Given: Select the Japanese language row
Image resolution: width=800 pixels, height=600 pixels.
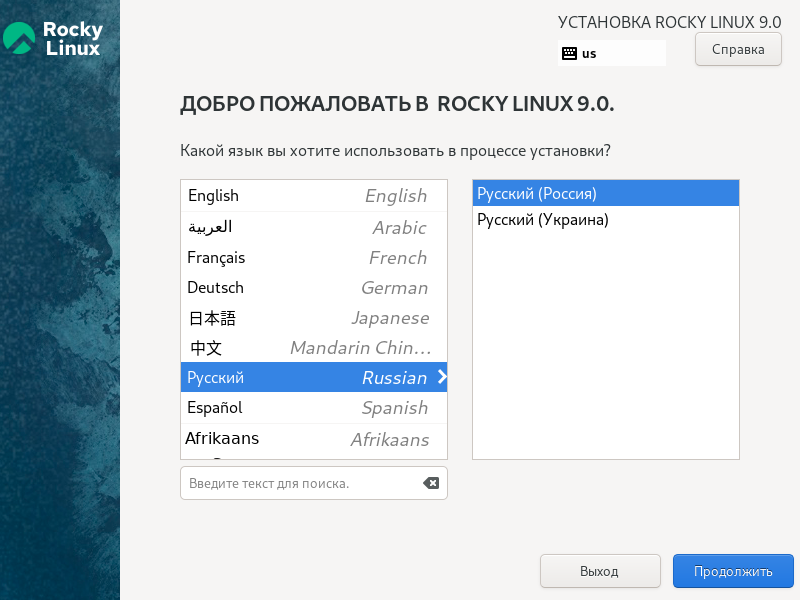Looking at the screenshot, I should click(x=314, y=317).
